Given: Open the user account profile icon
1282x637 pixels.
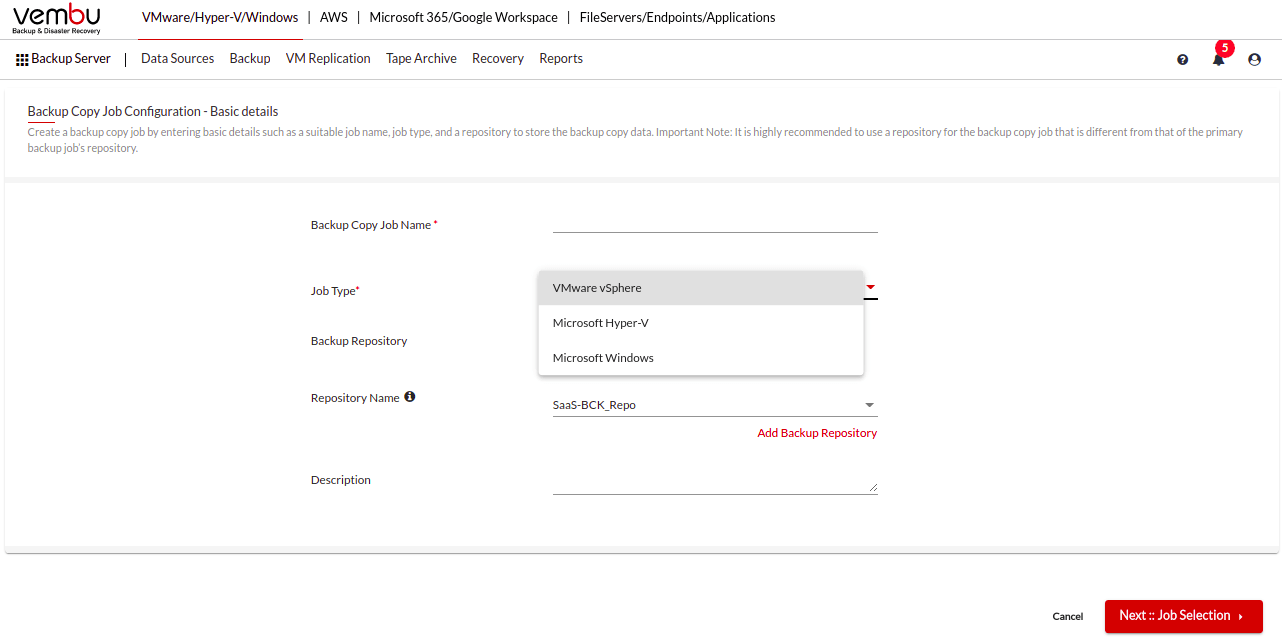Looking at the screenshot, I should (1254, 60).
